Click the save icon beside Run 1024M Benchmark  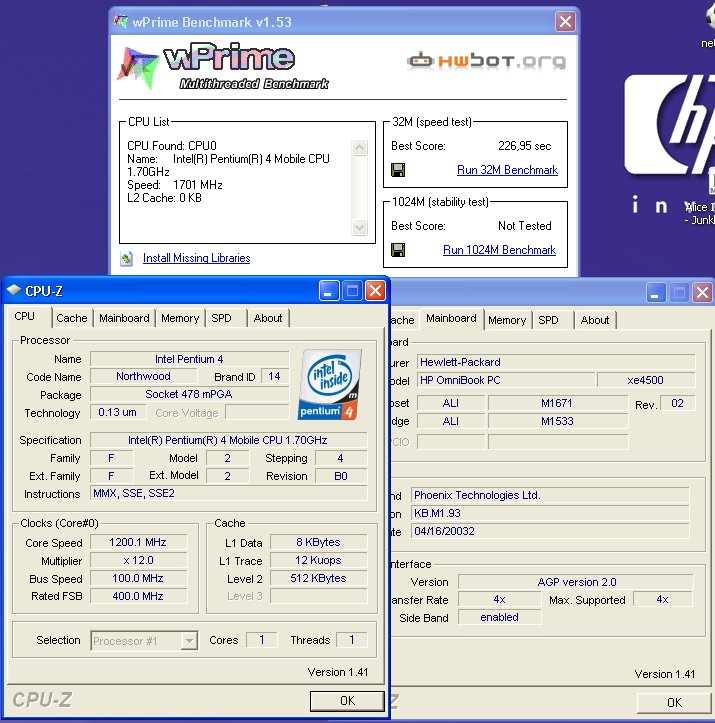coord(398,250)
